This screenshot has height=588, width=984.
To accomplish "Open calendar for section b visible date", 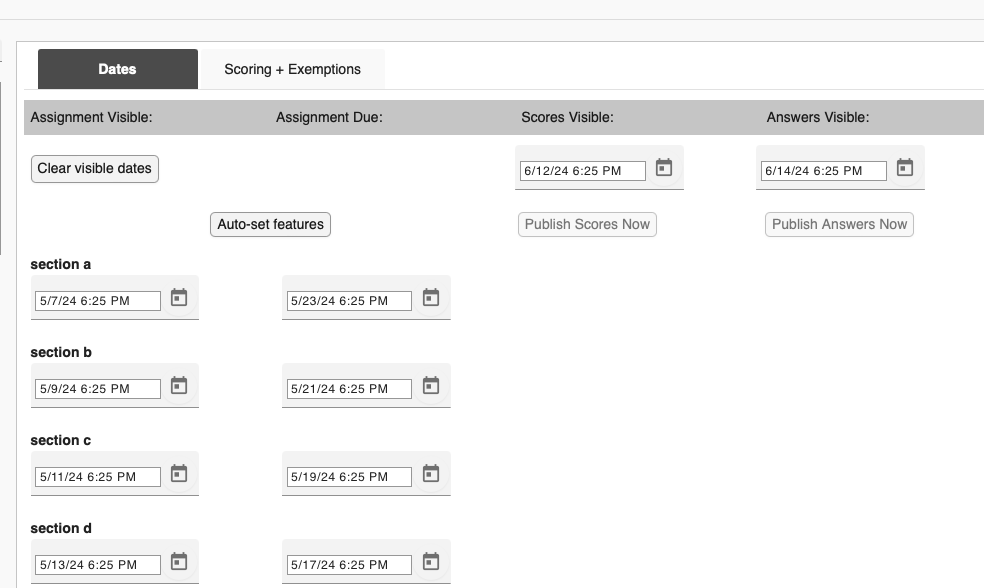I will [x=179, y=385].
